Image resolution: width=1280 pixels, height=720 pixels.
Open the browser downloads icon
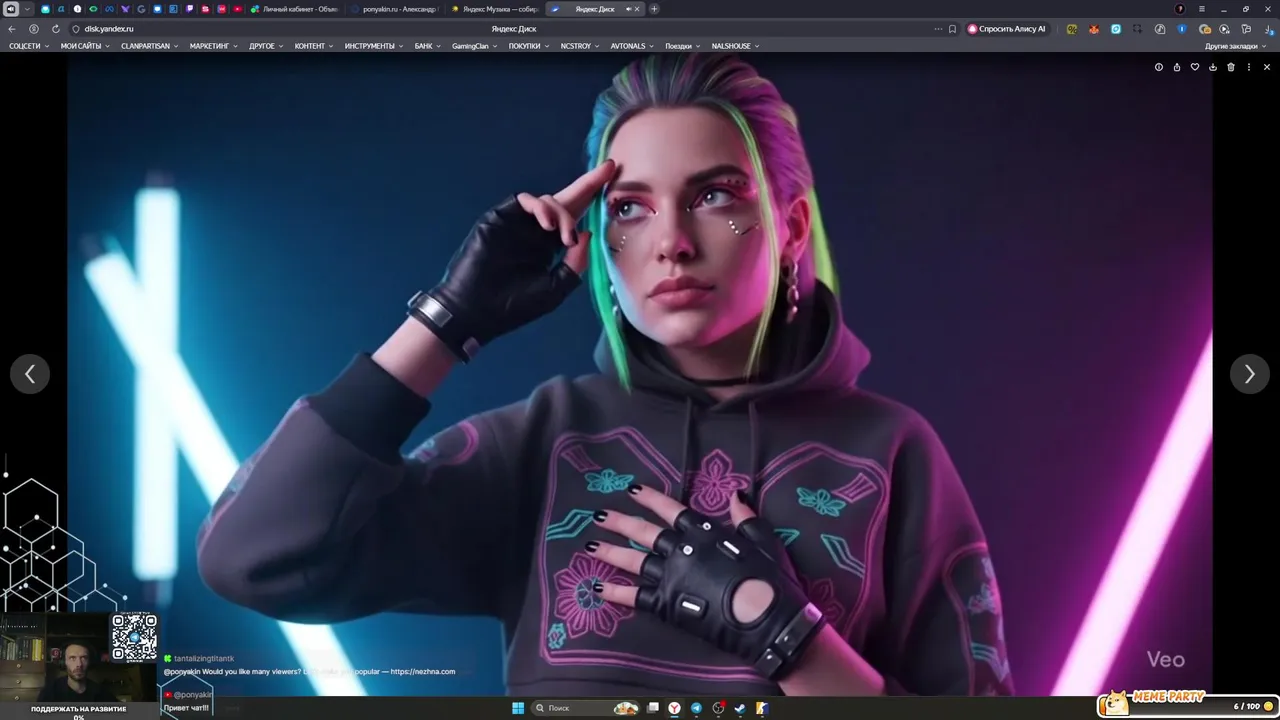[1267, 29]
